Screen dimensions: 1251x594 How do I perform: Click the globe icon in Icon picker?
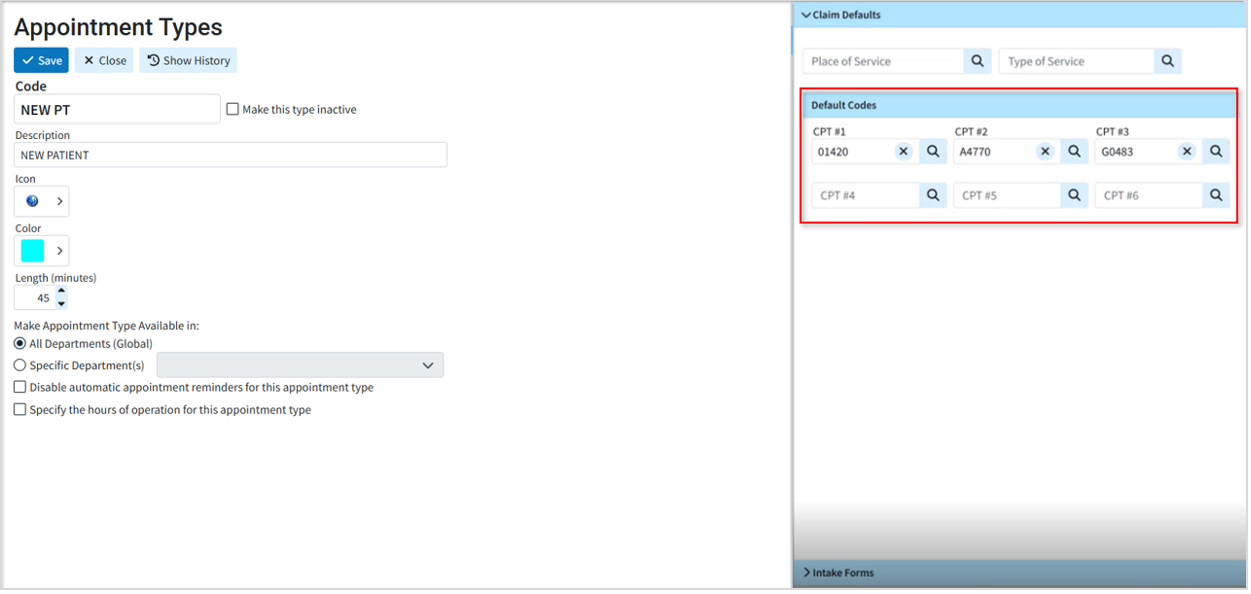pos(32,201)
